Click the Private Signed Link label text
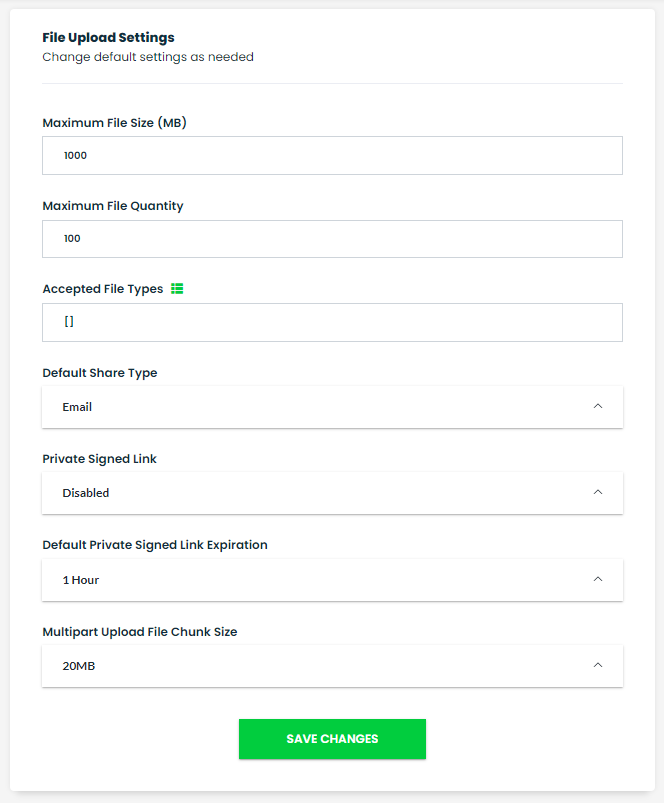Viewport: 664px width, 803px height. tap(99, 459)
